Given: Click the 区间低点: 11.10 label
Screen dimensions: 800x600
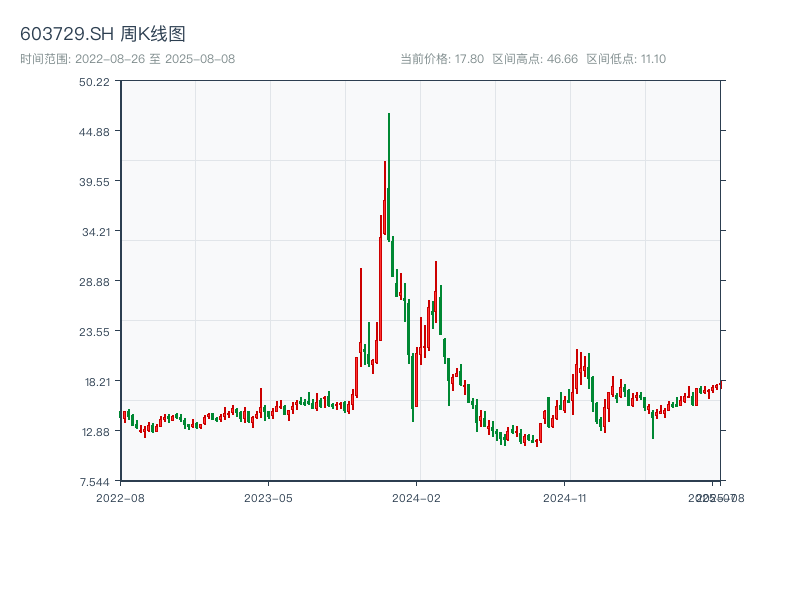Looking at the screenshot, I should [626, 59].
